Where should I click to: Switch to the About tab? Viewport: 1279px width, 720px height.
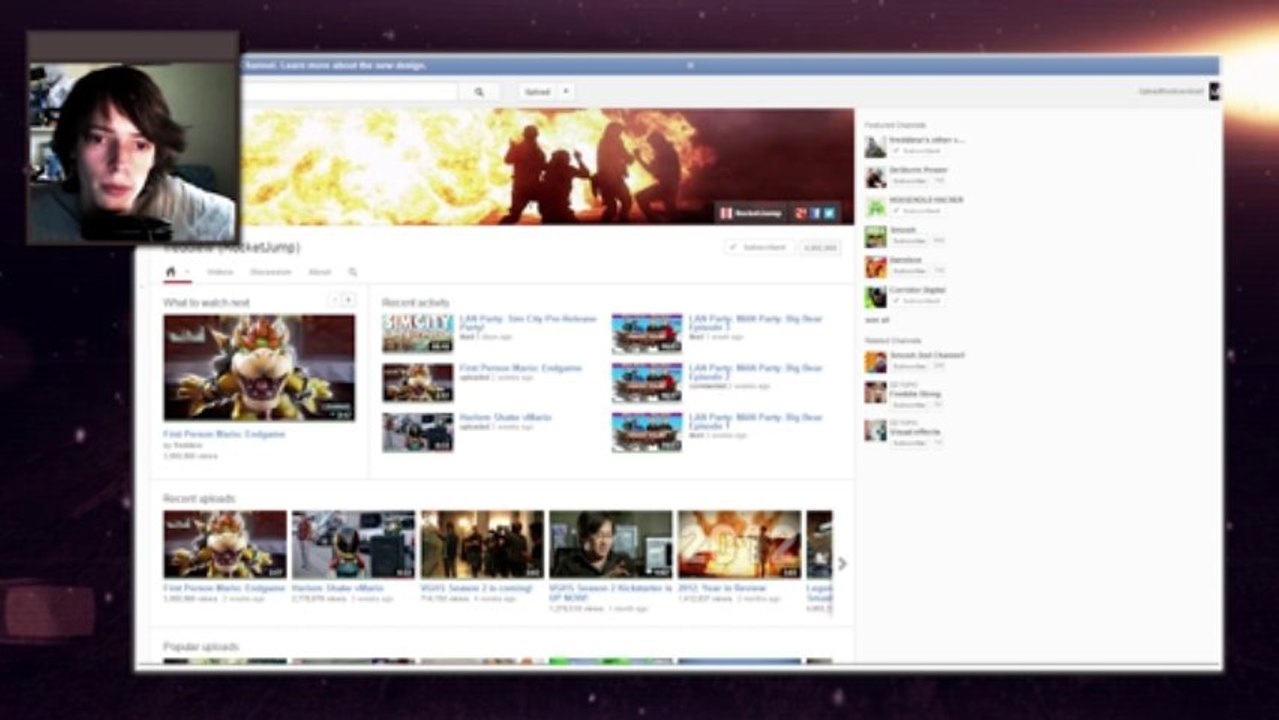click(x=319, y=272)
